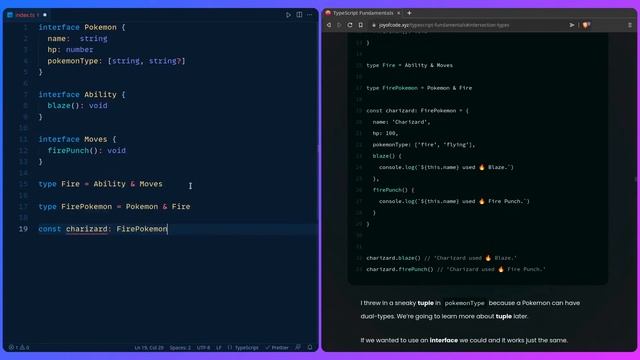Viewport: 640px width, 360px height.
Task: Click the Ln 19, Col 29 indicator
Action: pos(149,348)
